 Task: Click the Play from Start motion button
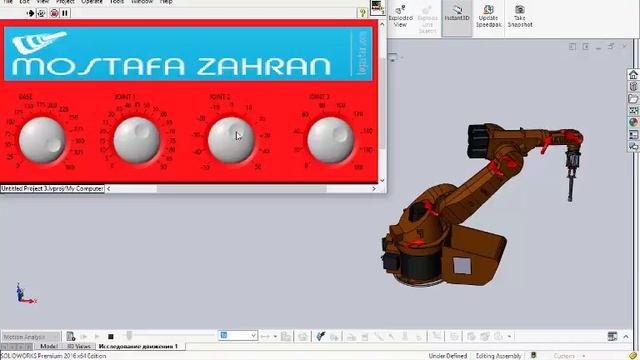point(84,336)
